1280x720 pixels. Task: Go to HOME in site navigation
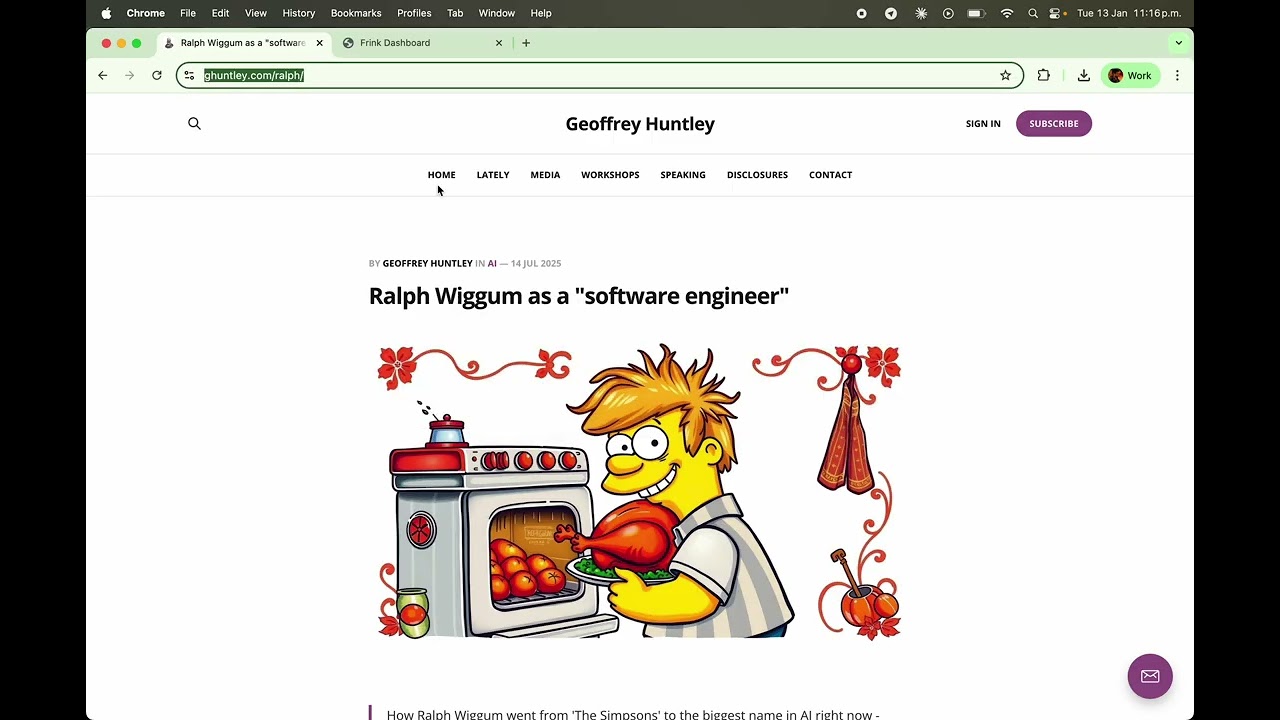(x=441, y=175)
